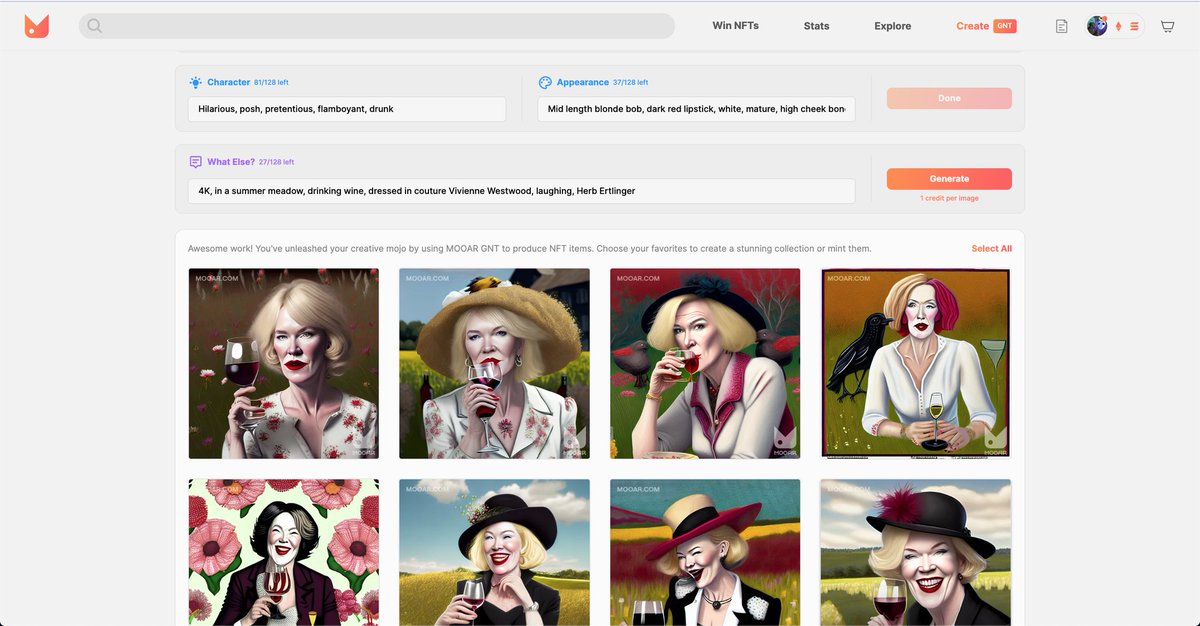Select image of woman in floral blouse
1200x626 pixels.
point(284,363)
